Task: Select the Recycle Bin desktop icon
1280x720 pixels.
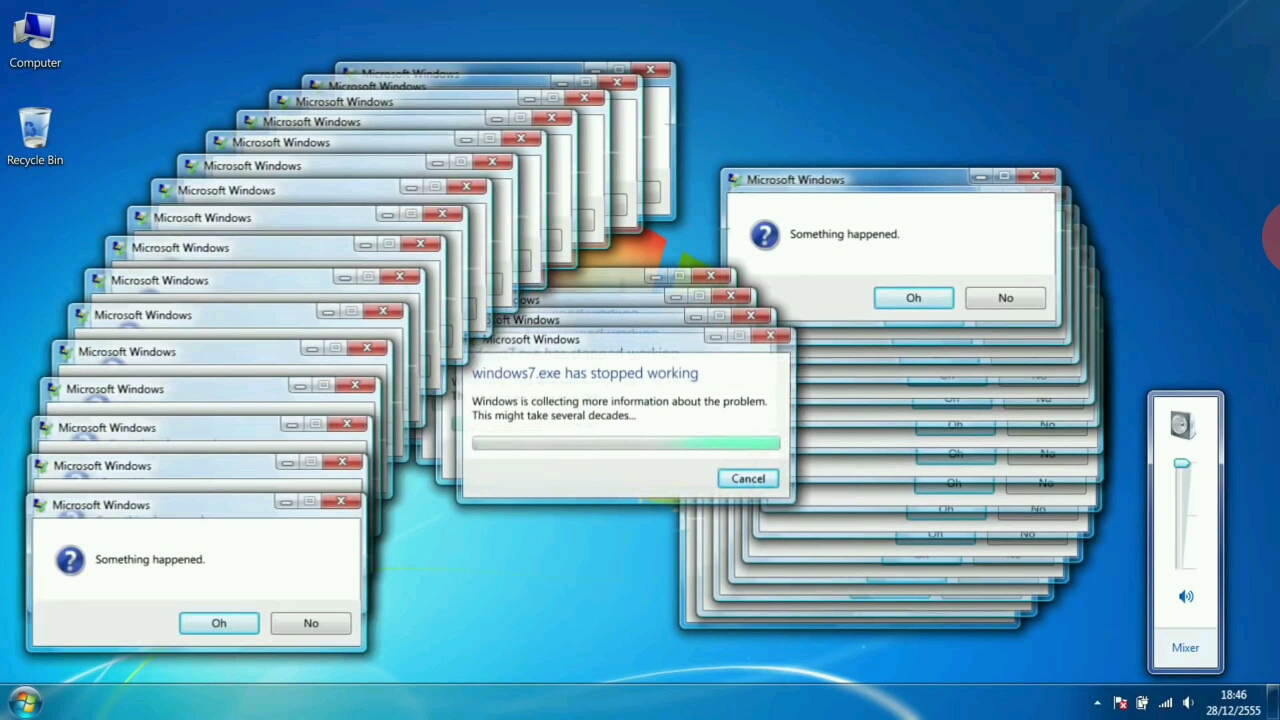Action: point(35,137)
